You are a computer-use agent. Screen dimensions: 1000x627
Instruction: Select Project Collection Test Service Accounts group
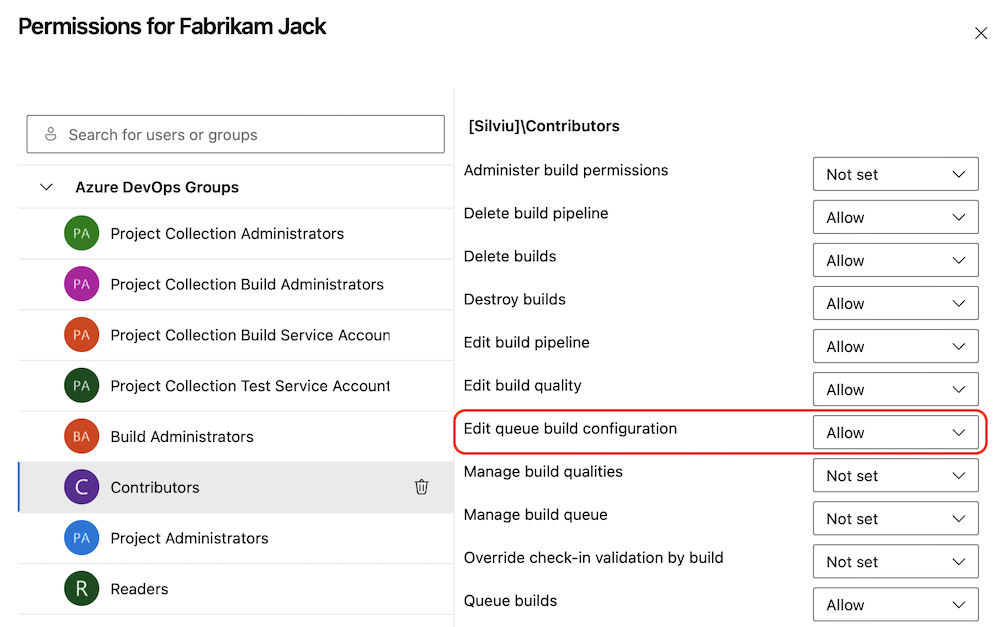(250, 386)
